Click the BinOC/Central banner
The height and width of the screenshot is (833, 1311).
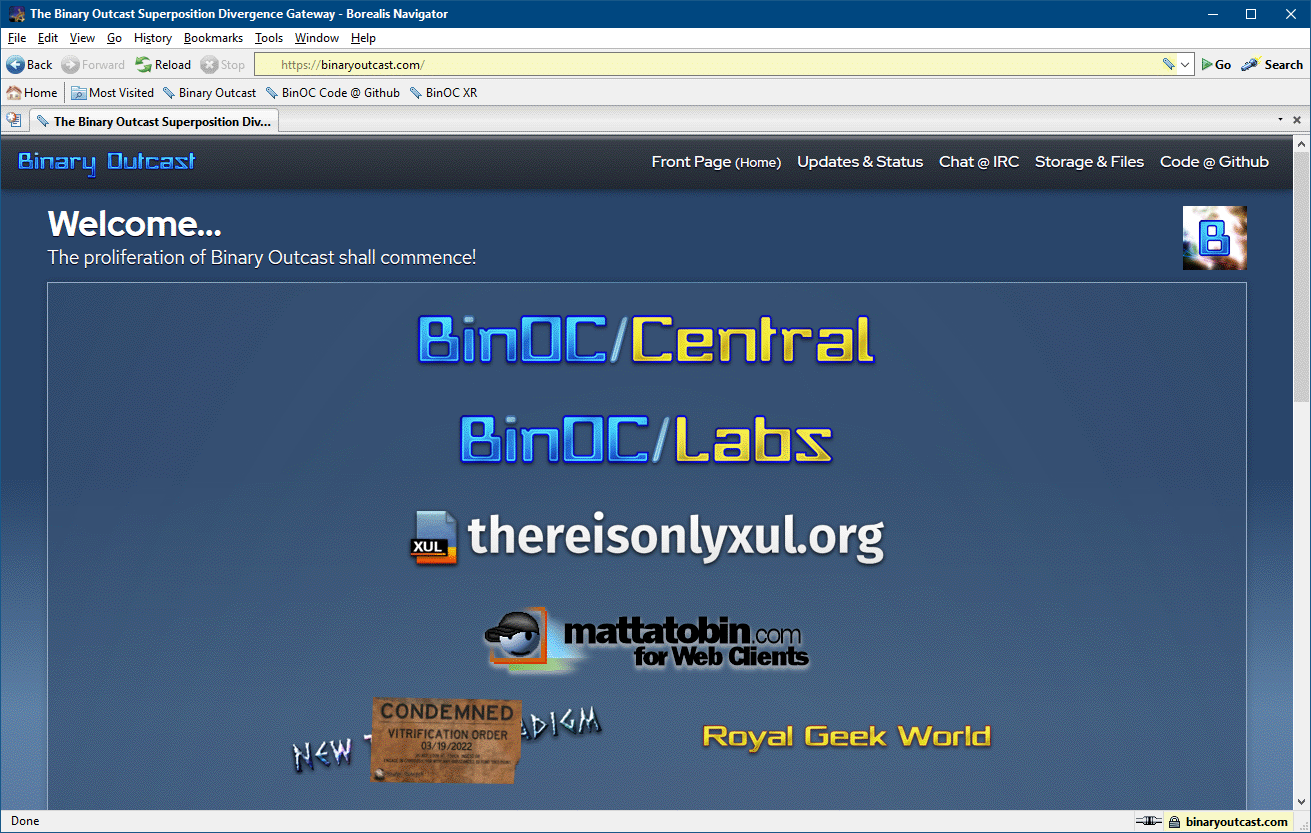click(x=646, y=340)
